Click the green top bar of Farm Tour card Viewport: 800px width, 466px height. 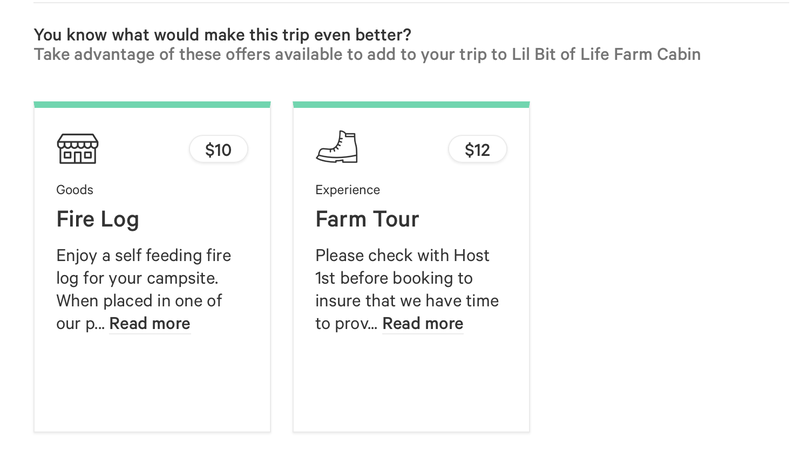tap(411, 104)
